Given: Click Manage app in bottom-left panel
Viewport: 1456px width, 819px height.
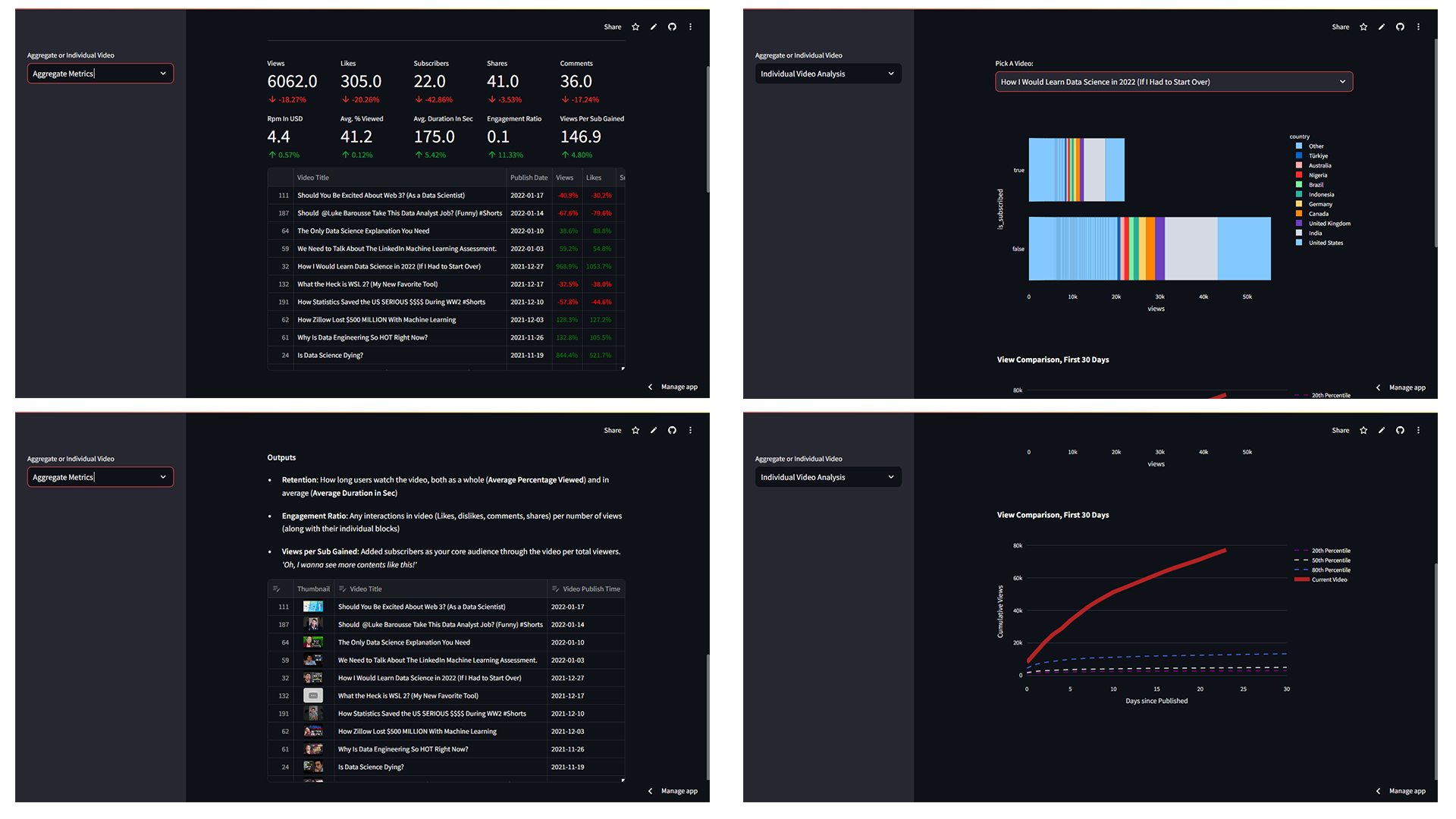Looking at the screenshot, I should (x=679, y=791).
